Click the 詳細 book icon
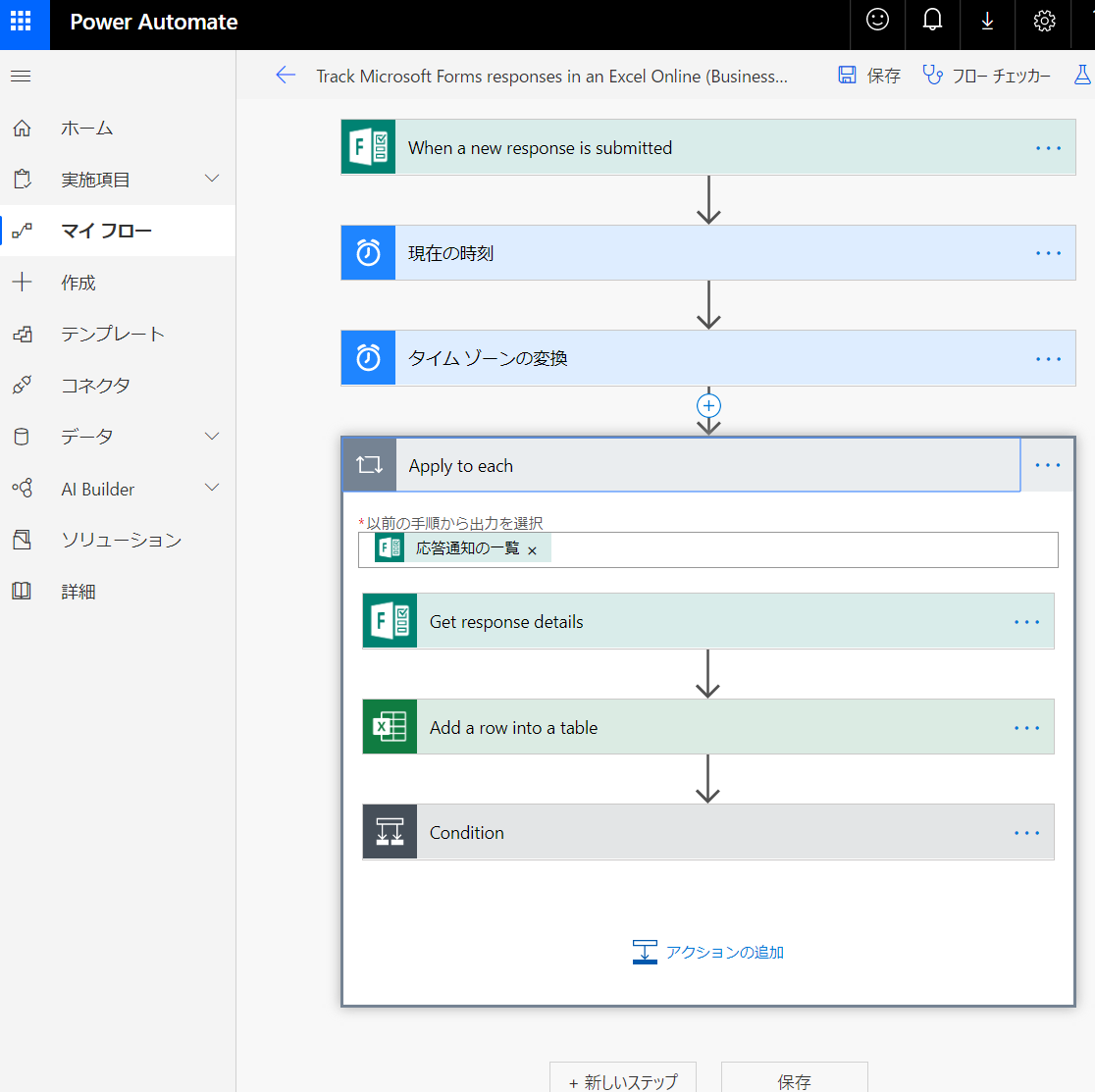The height and width of the screenshot is (1092, 1095). [22, 592]
